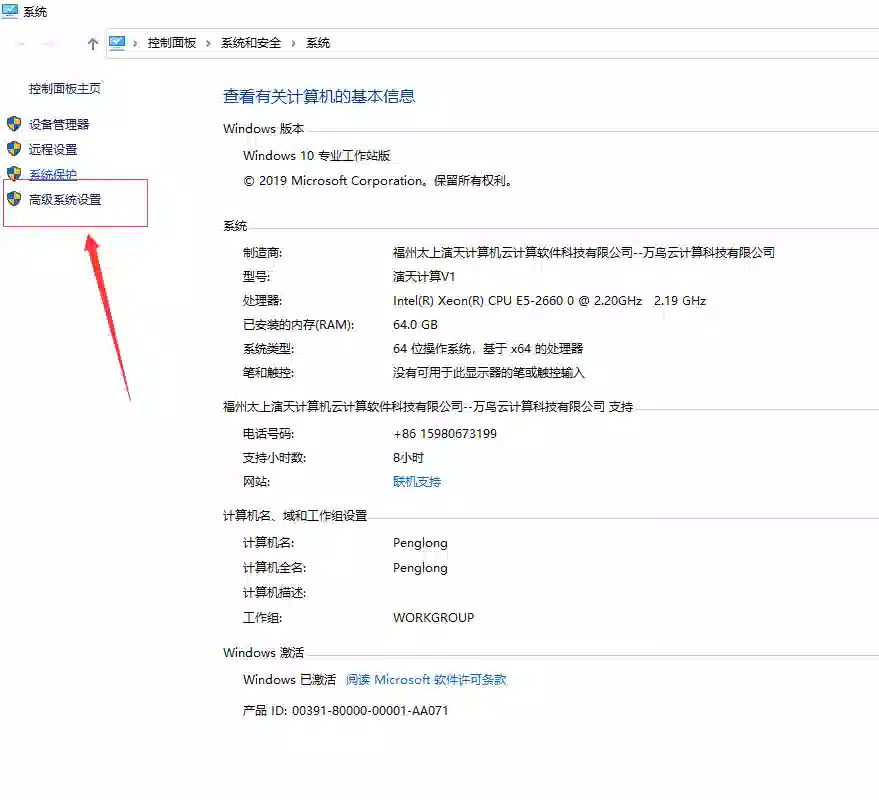Open 设备管理器 link
879x800 pixels.
point(59,124)
